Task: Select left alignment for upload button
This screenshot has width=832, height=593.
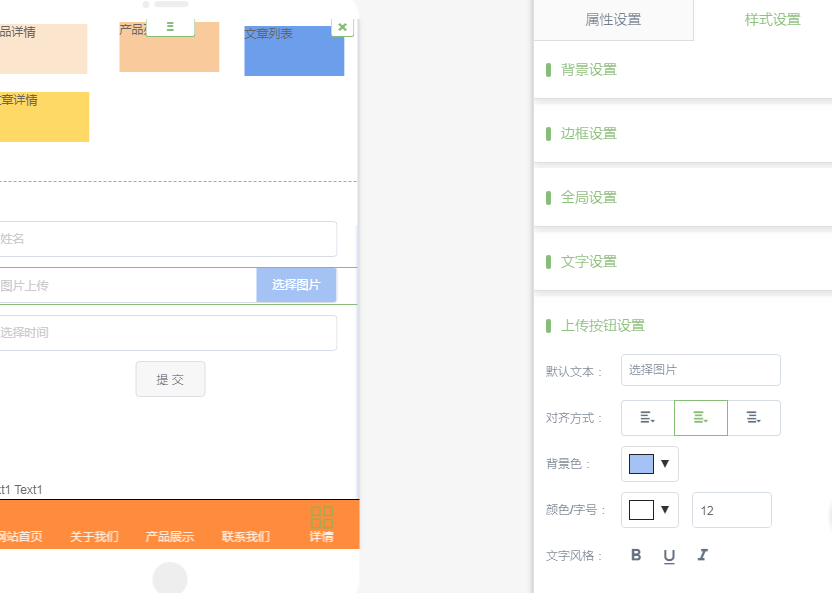Action: (647, 418)
